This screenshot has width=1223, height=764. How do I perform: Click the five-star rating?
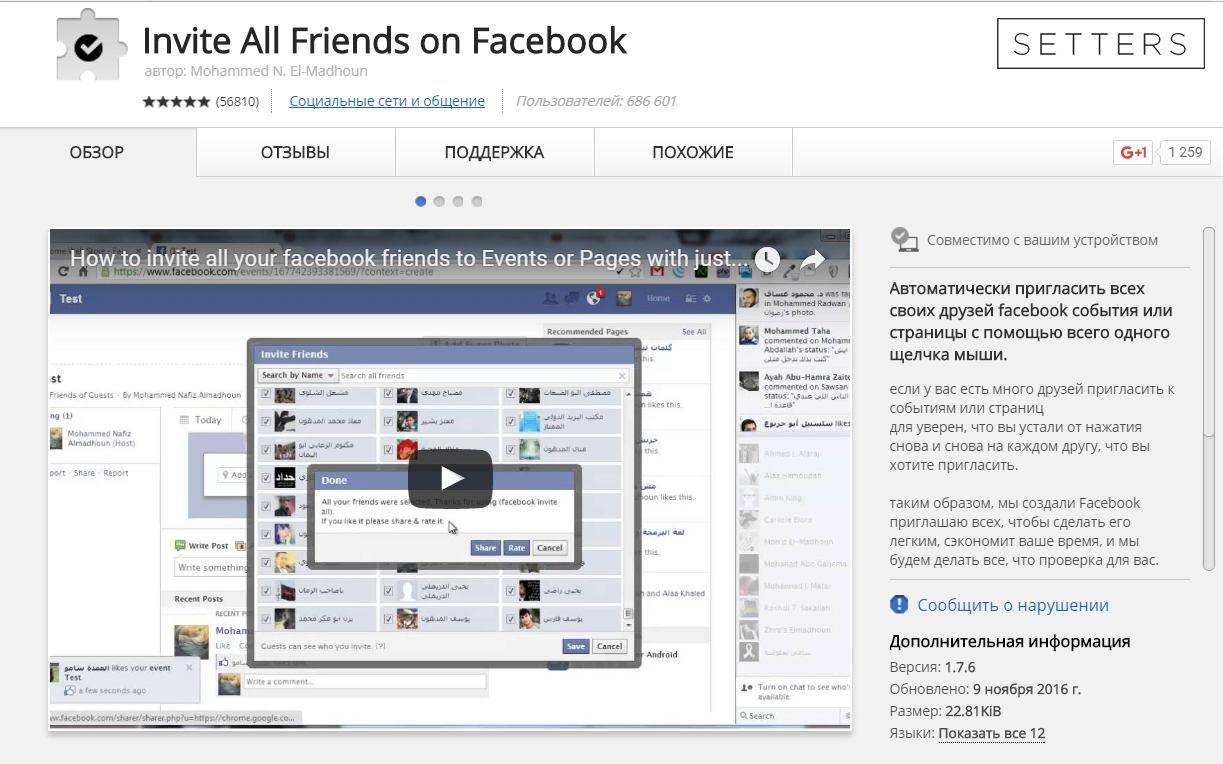pos(176,101)
